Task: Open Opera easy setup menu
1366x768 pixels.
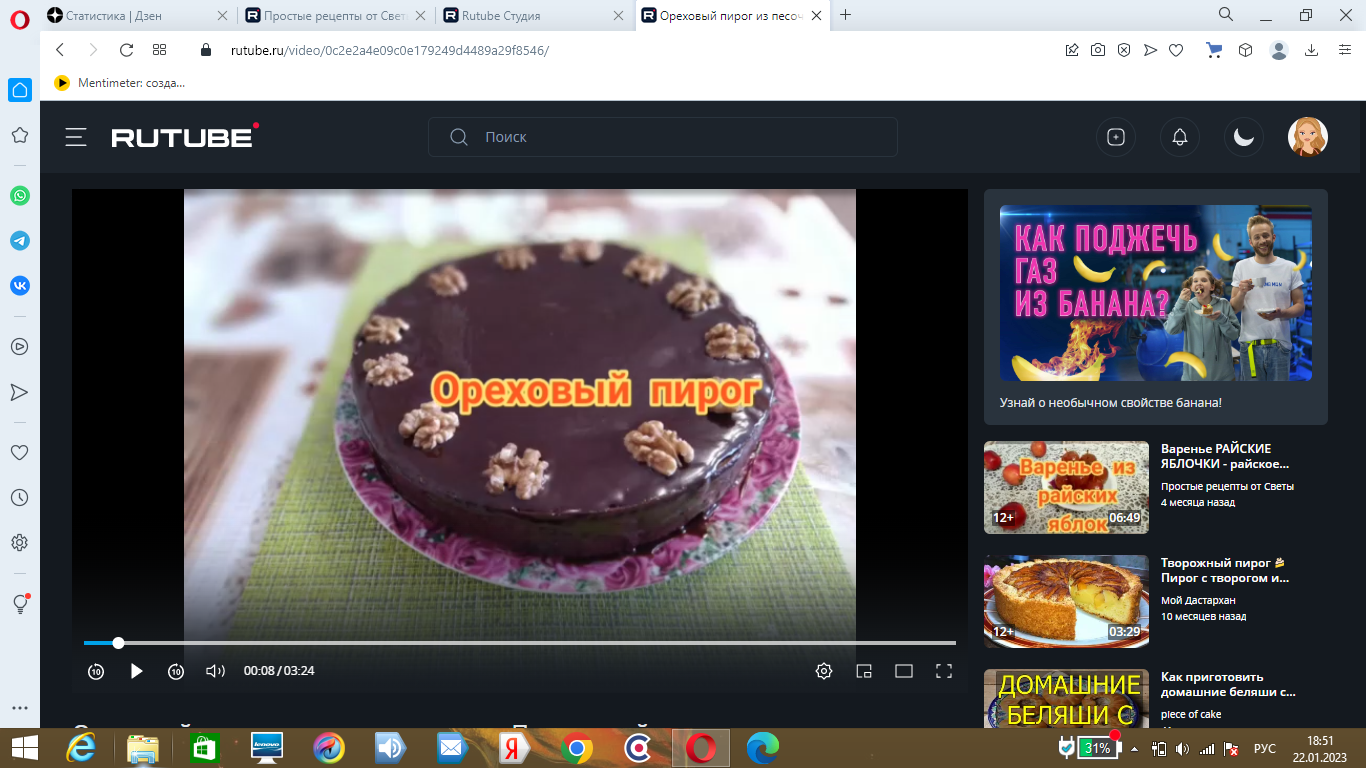Action: coord(1344,50)
